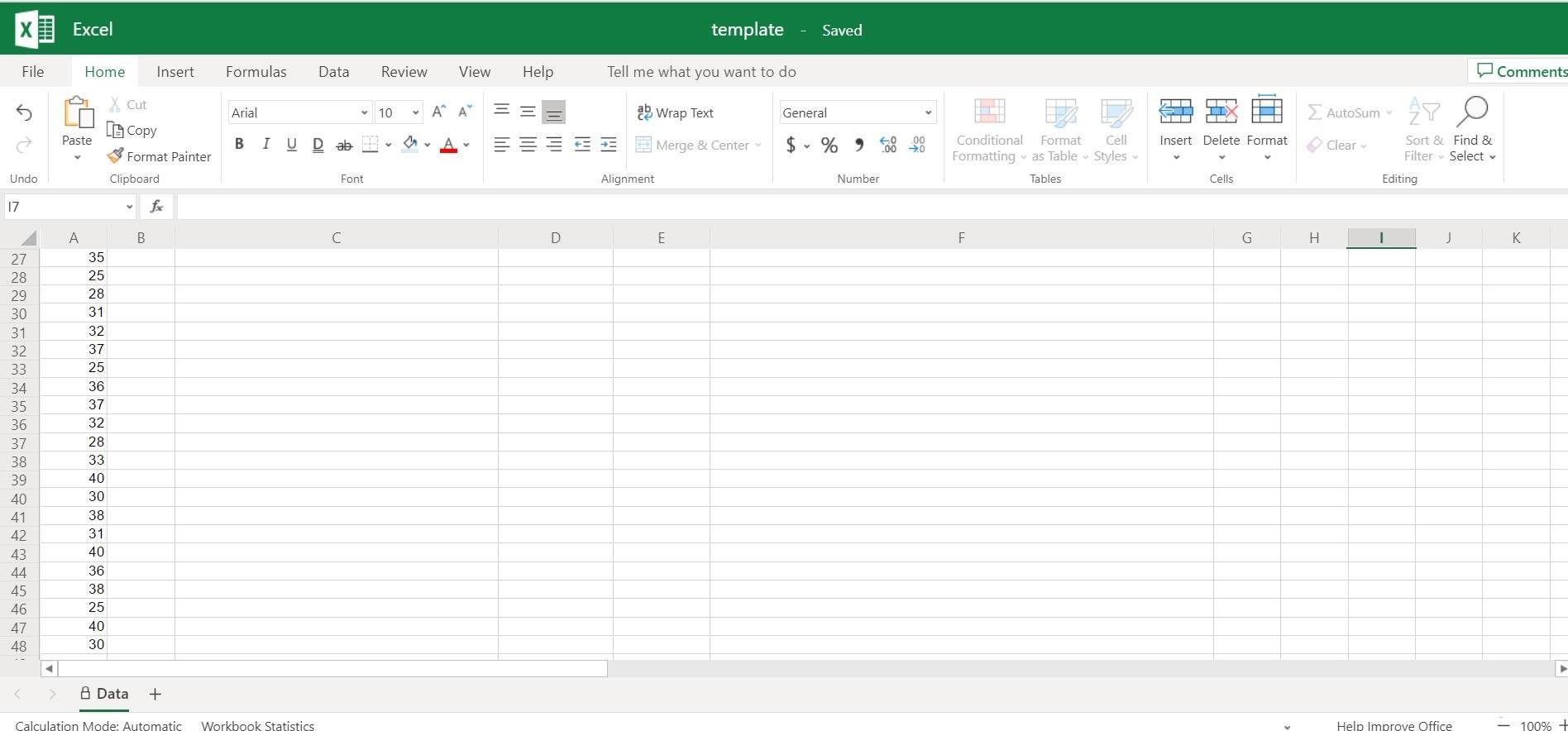
Task: Click the Borders icon
Action: click(370, 145)
